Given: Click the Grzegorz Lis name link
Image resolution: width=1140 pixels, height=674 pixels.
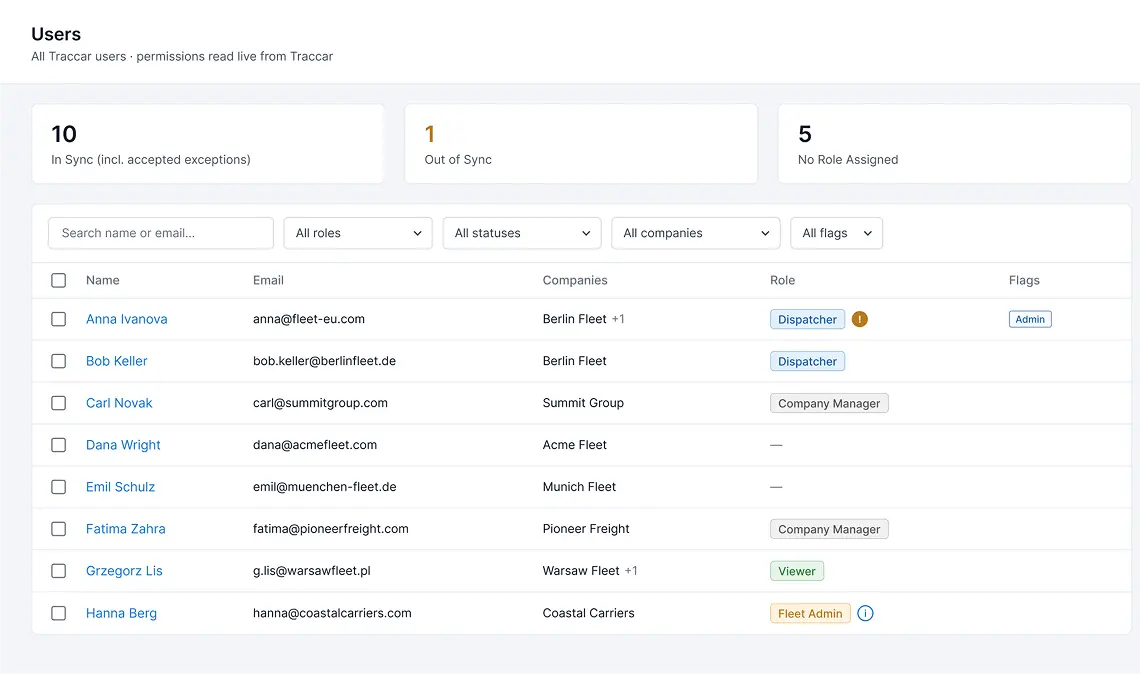Looking at the screenshot, I should click(124, 571).
